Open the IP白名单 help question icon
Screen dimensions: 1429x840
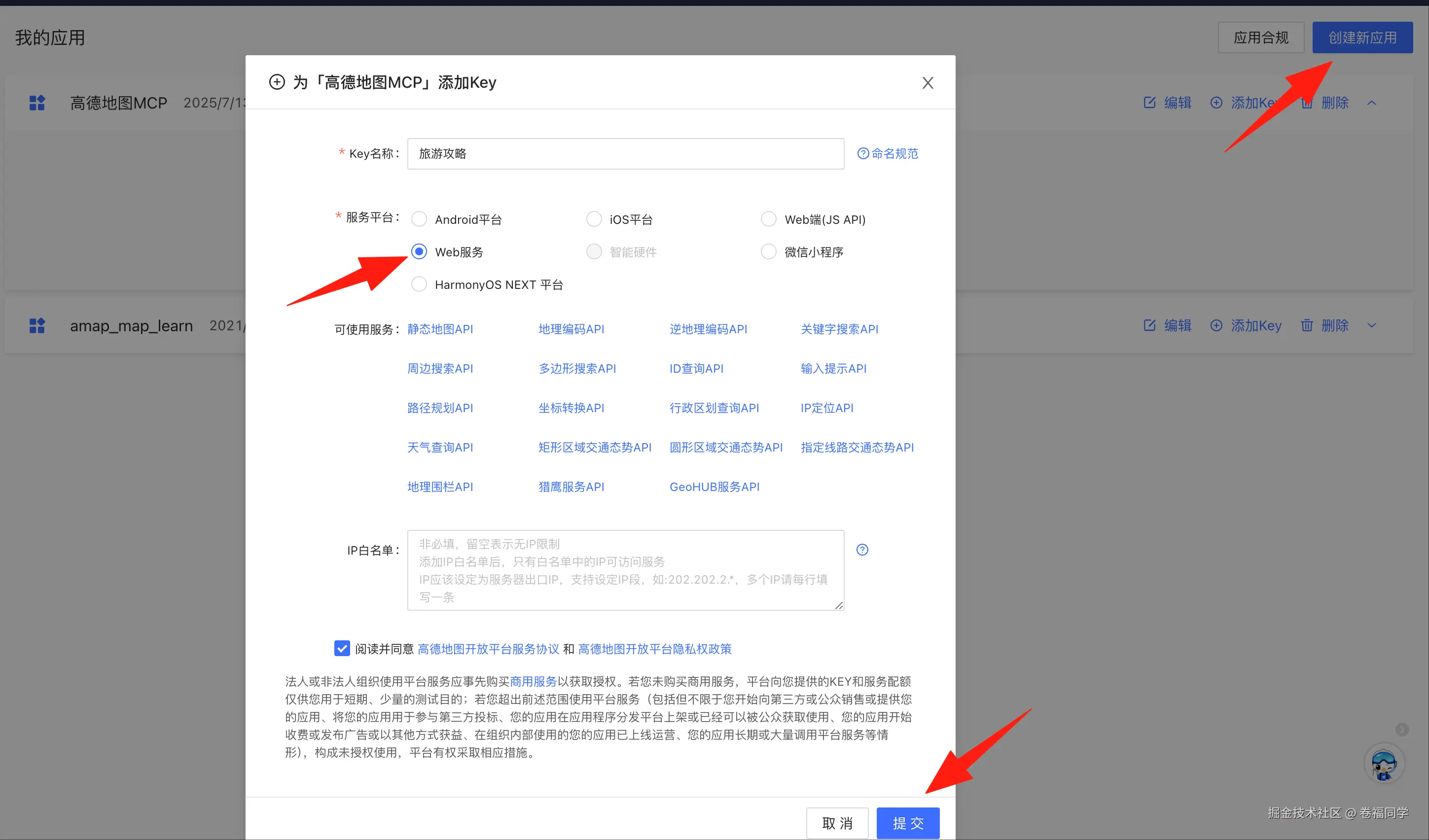tap(862, 549)
